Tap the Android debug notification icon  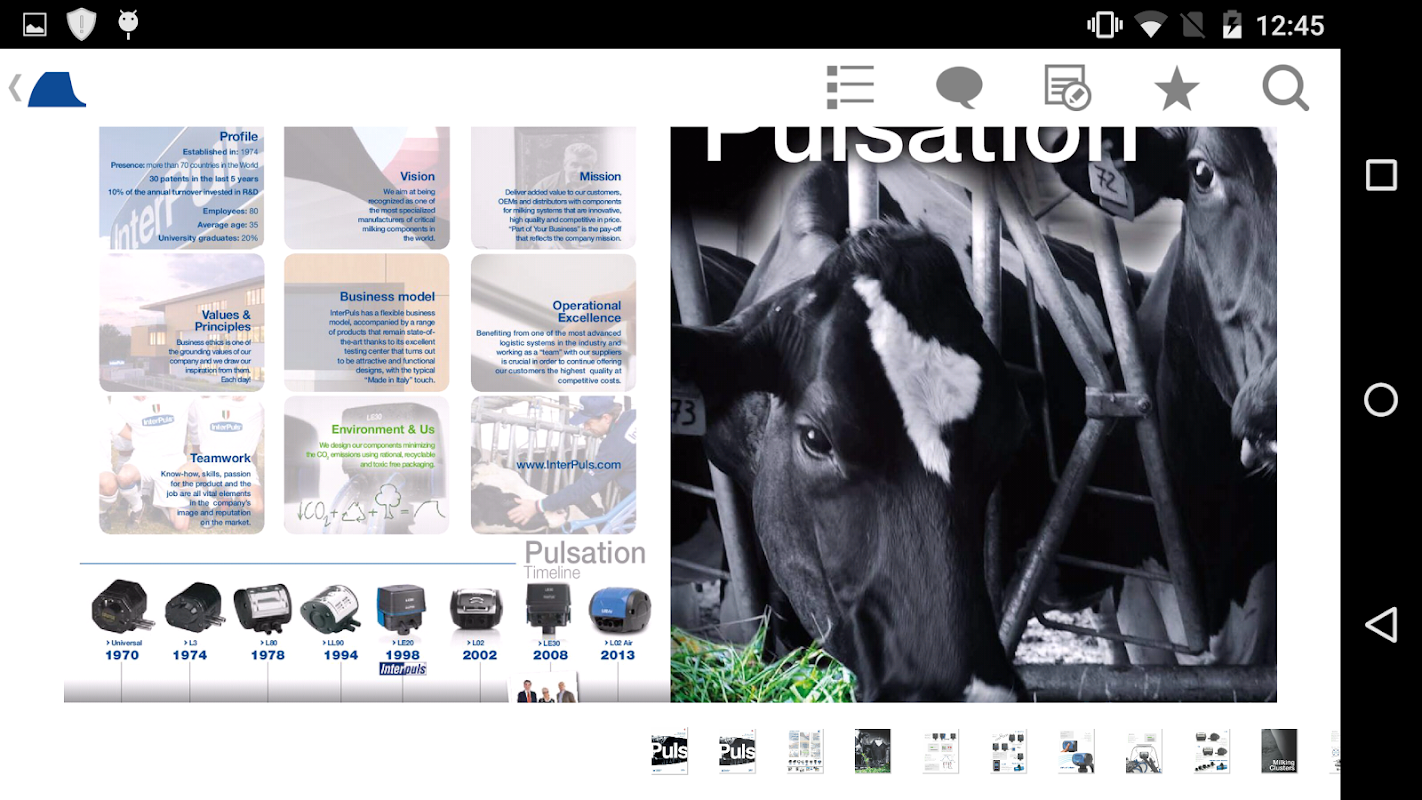point(127,24)
